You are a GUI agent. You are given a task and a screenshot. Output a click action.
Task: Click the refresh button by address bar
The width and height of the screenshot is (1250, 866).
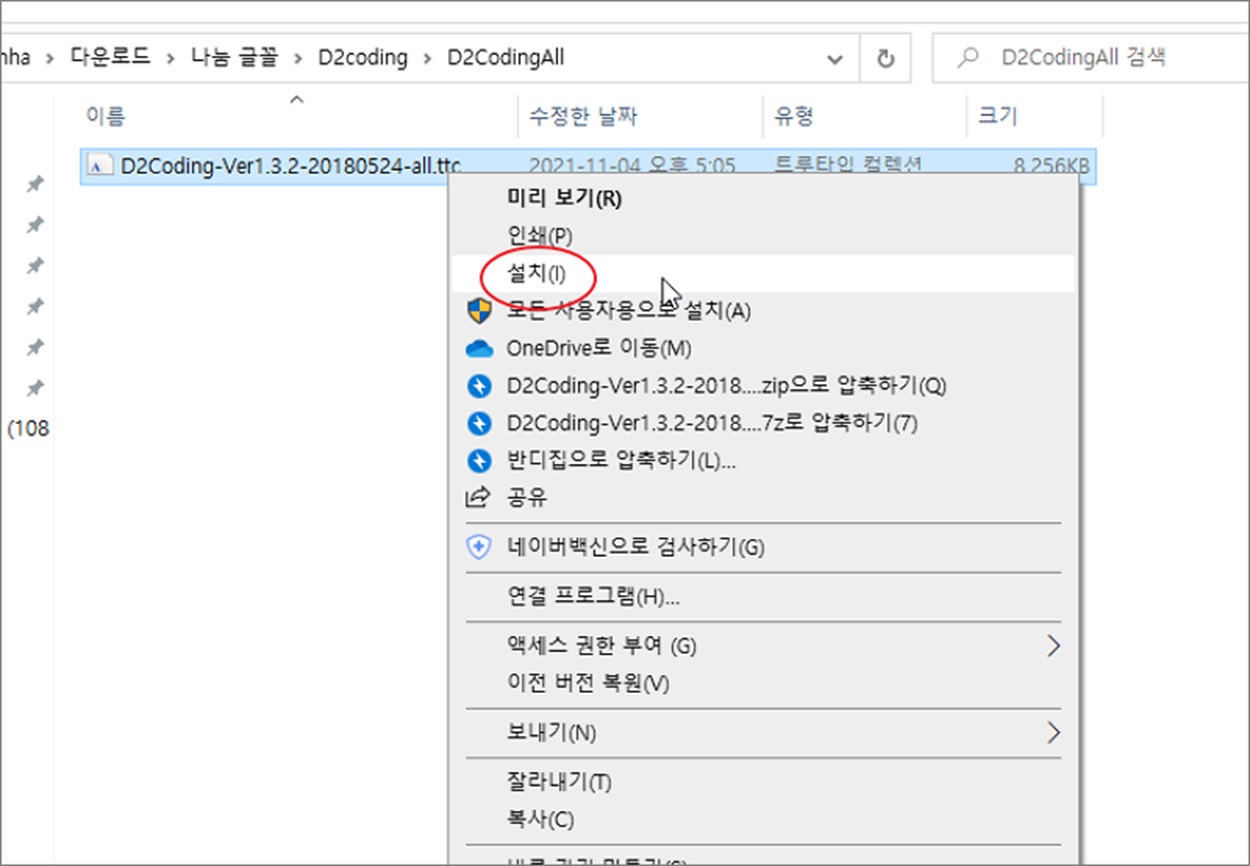pos(885,59)
